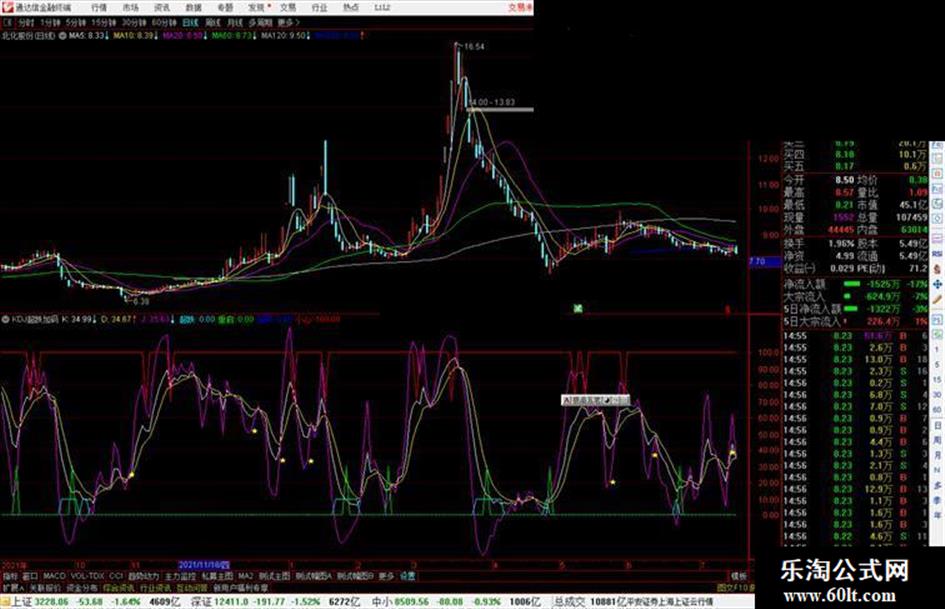This screenshot has width=945, height=609.
Task: Switch chart to 30分钟 period
Action: [x=134, y=22]
